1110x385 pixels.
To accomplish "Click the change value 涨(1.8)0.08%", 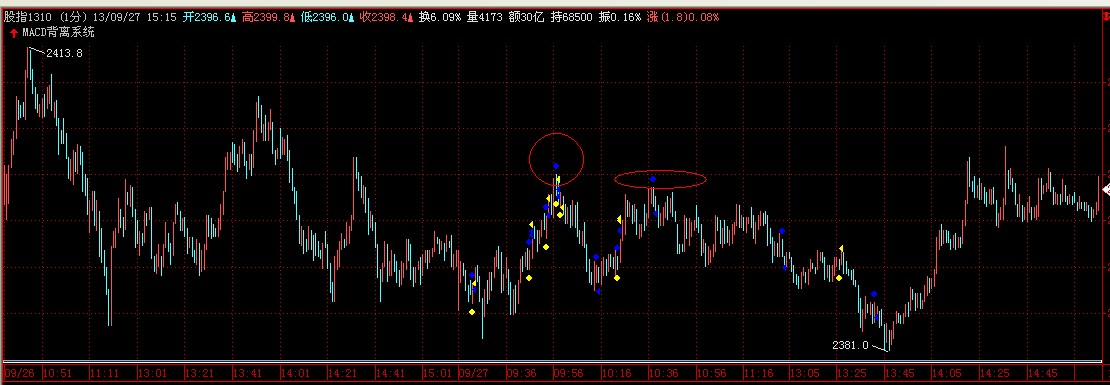I will click(682, 18).
